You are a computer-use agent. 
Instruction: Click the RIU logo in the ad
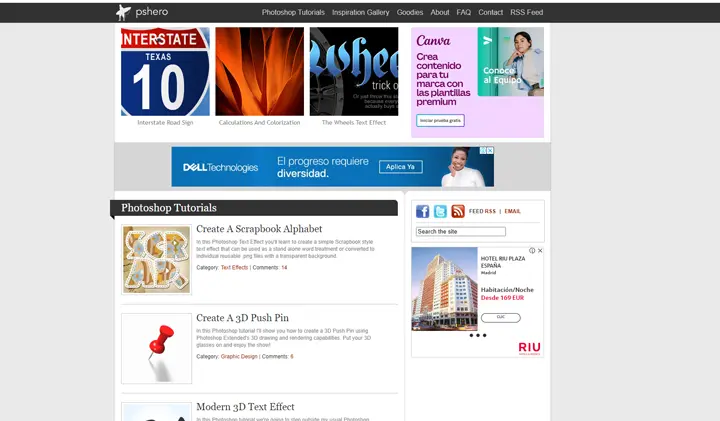coord(529,347)
